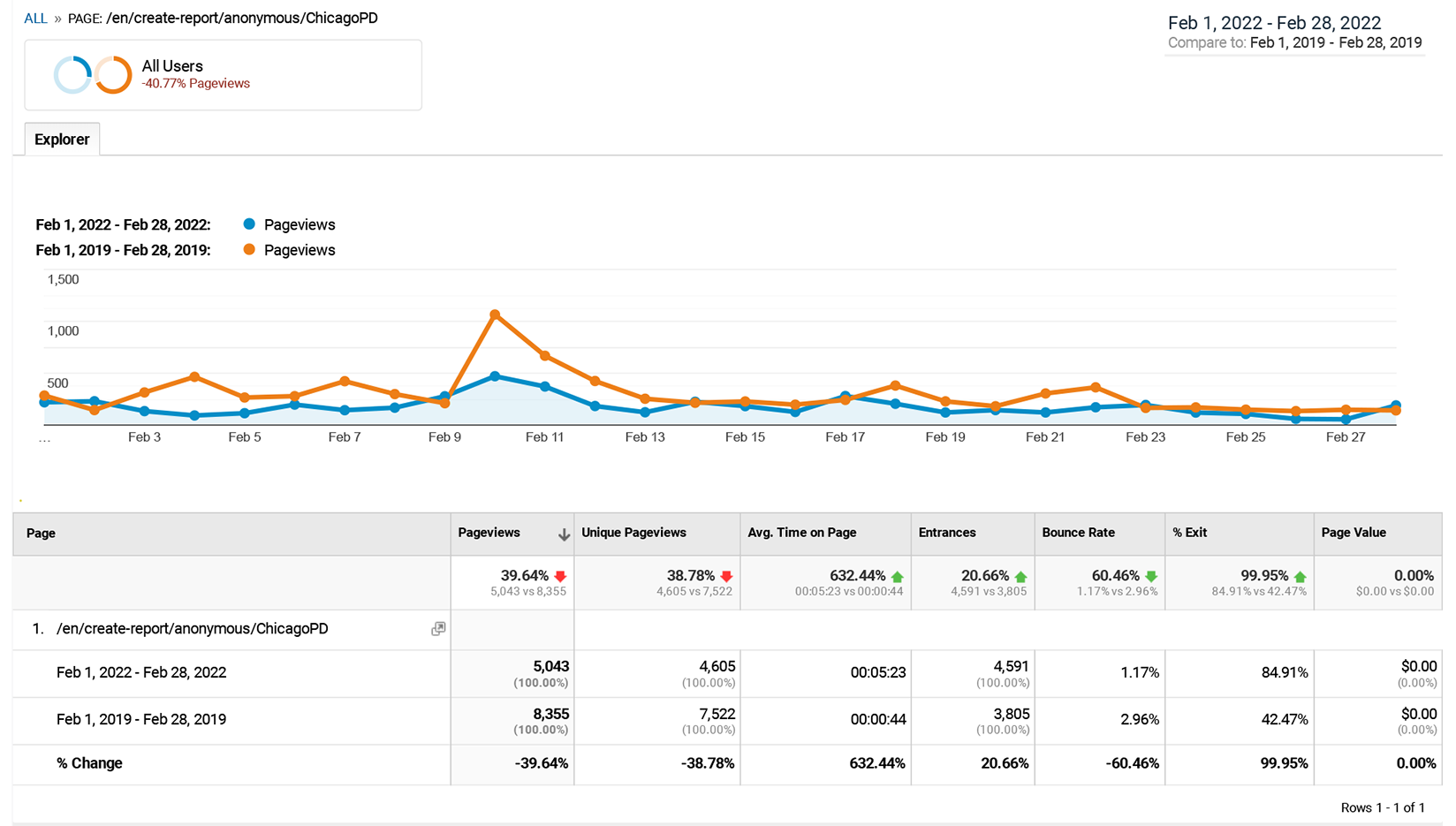1456x826 pixels.
Task: Click the 1,500 y-axis label
Action: tap(63, 280)
